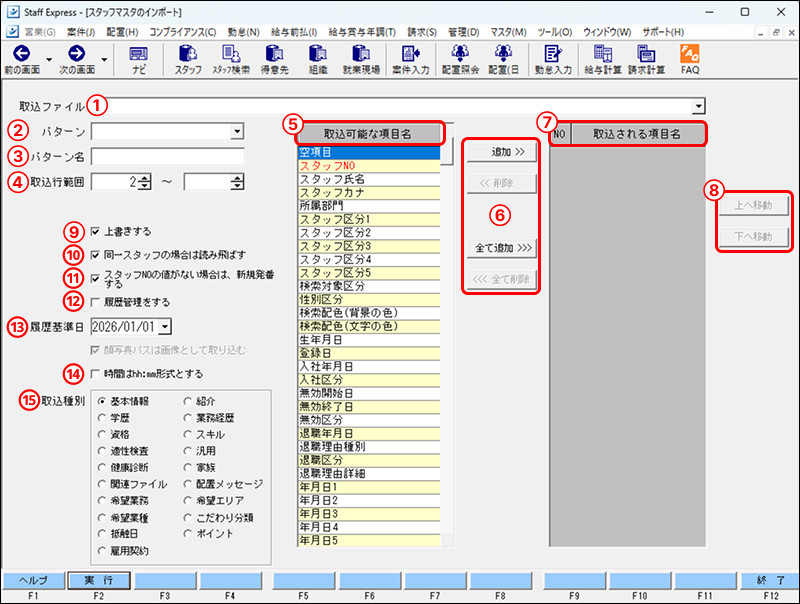Select the スキル radio button
The width and height of the screenshot is (800, 604).
tap(188, 435)
